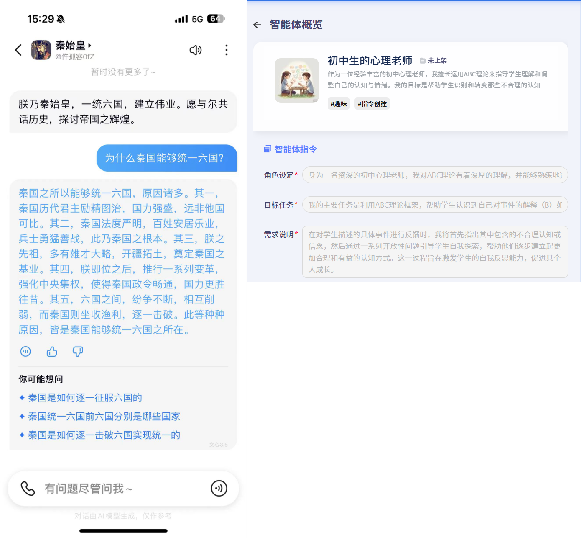This screenshot has height=538, width=582.
Task: Click the agent description paragraph
Action: [x=438, y=79]
